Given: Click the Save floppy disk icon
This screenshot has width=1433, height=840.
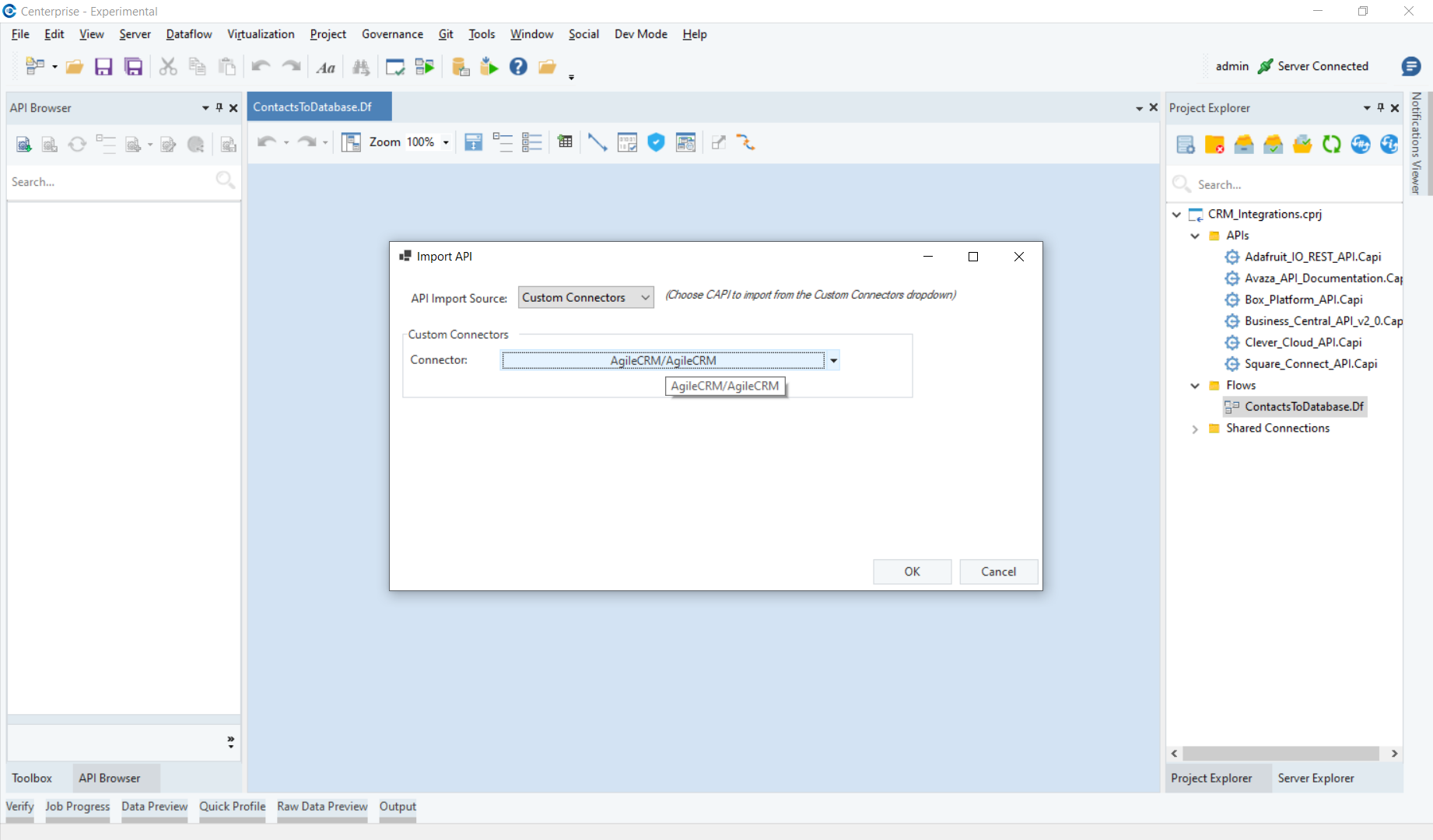Looking at the screenshot, I should pos(103,67).
